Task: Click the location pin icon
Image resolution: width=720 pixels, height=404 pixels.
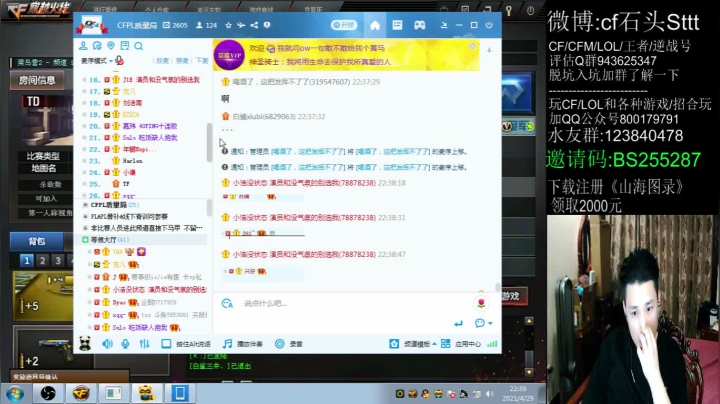Action: [x=111, y=46]
